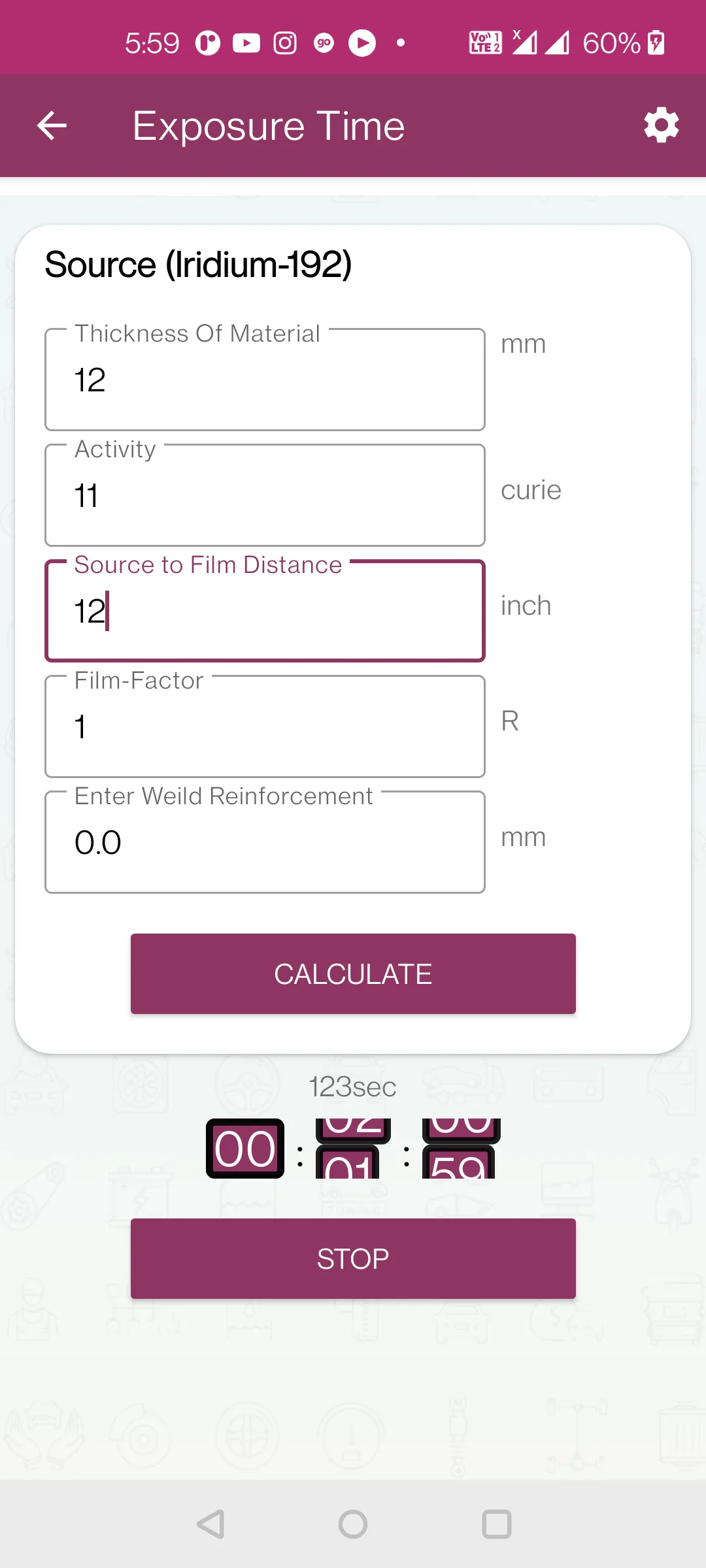Image resolution: width=706 pixels, height=1568 pixels.
Task: Click the Source to Film Distance field
Action: [x=265, y=612]
